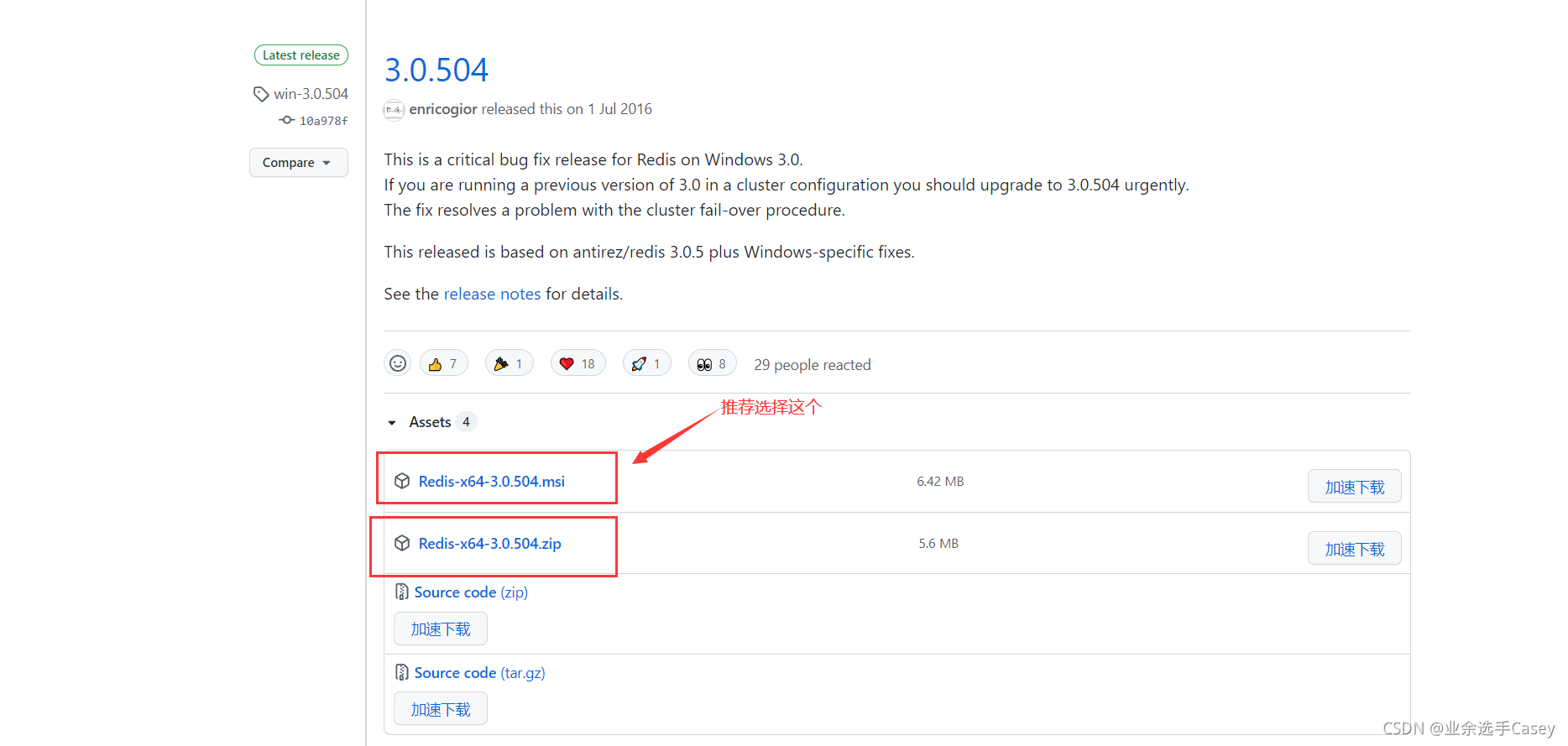
Task: Click 加速下载 button for the Redis zip file
Action: [1354, 549]
